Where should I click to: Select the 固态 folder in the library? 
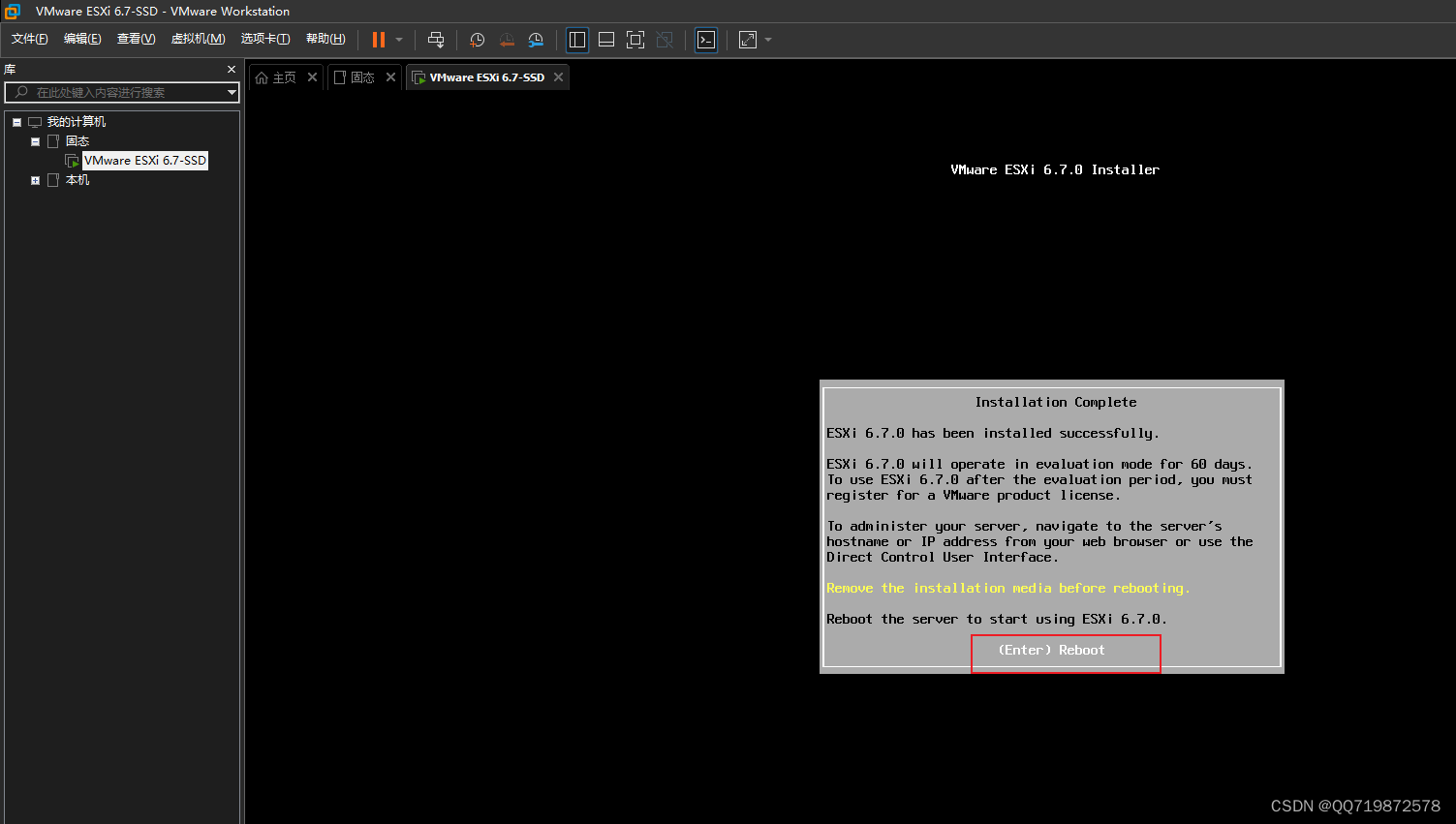click(77, 141)
